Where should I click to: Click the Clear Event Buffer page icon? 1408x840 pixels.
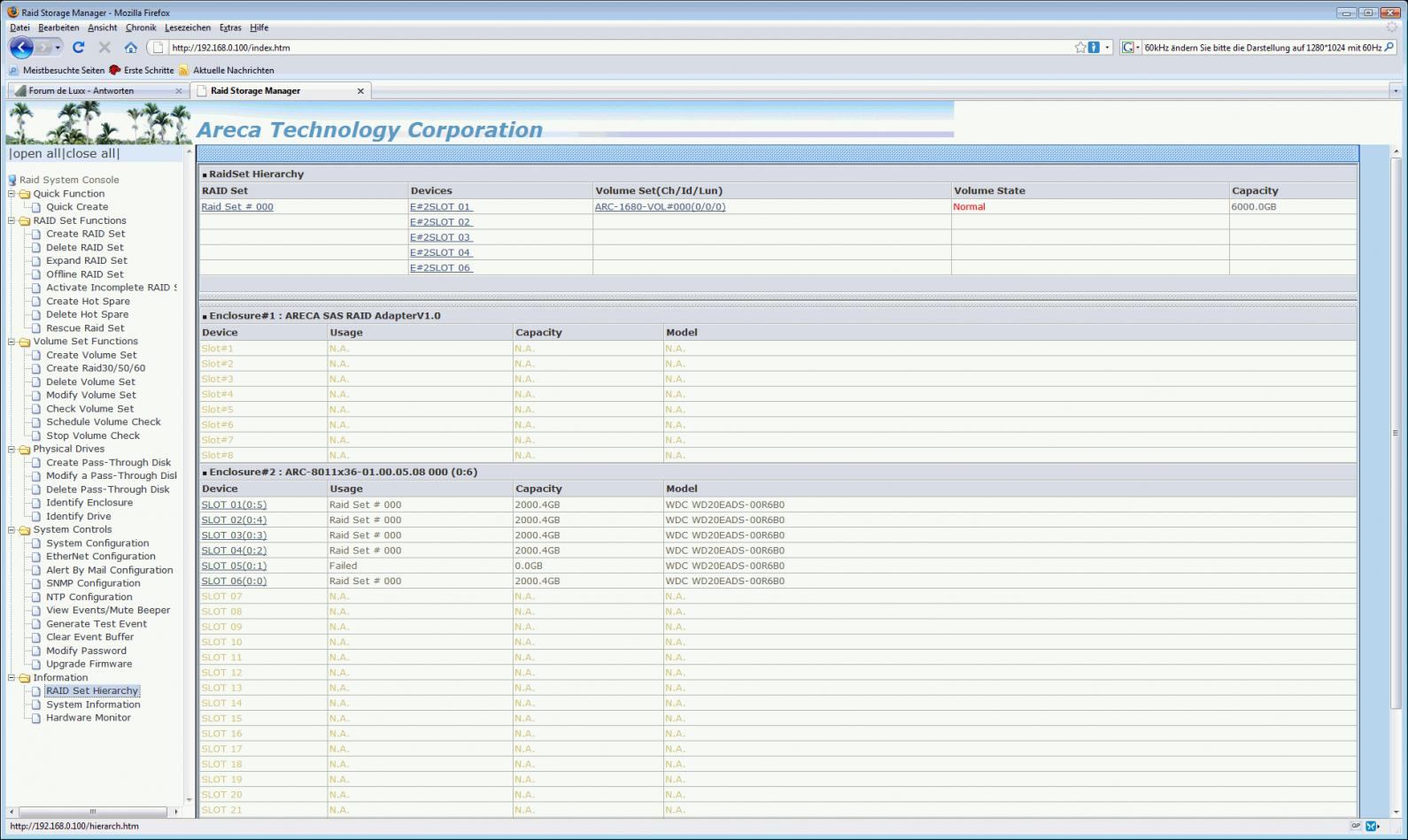tap(36, 637)
